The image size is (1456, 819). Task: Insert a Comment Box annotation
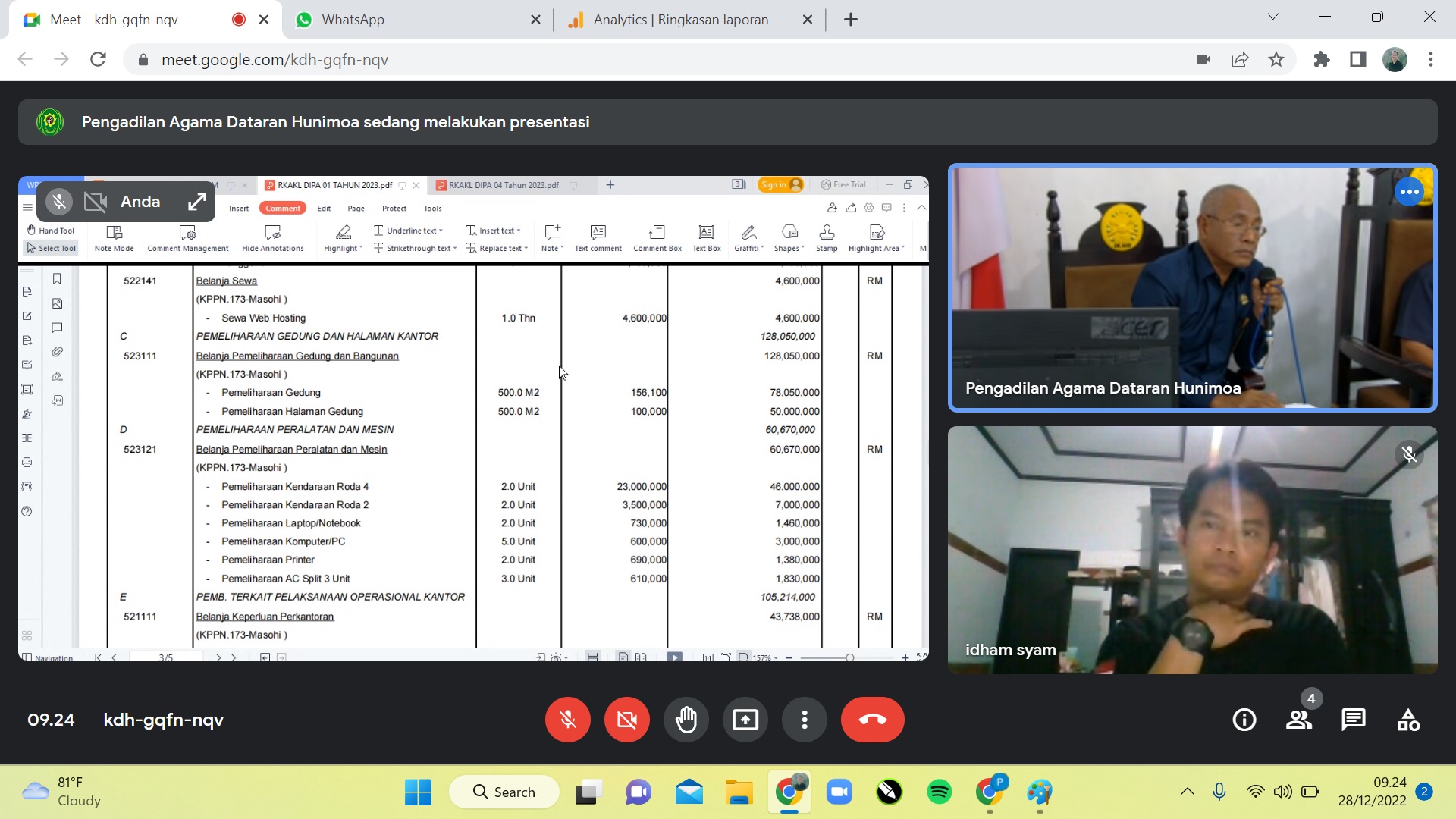[657, 237]
